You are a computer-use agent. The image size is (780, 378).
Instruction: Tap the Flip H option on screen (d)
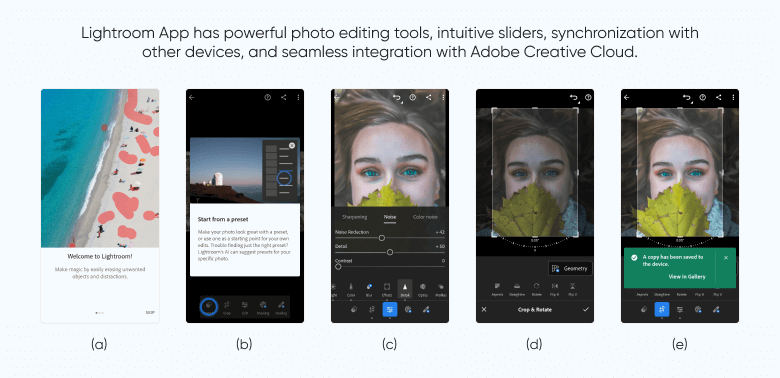click(555, 289)
